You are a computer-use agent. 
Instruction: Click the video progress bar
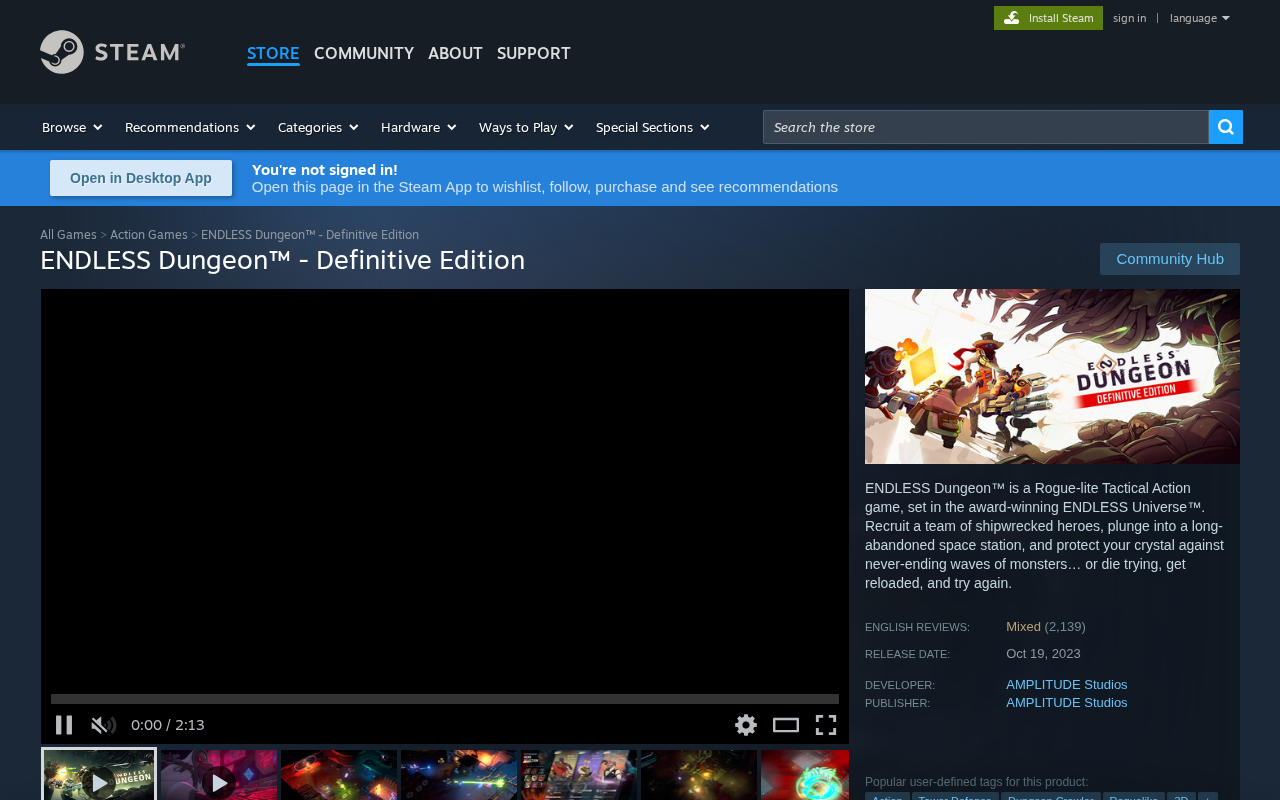point(445,699)
